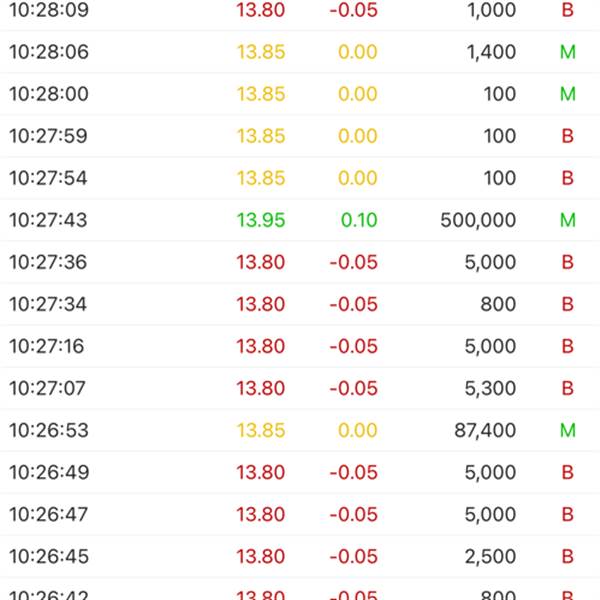Select the B indicator on the 10:26:47 row
Viewport: 600px width, 600px height.
click(x=567, y=514)
